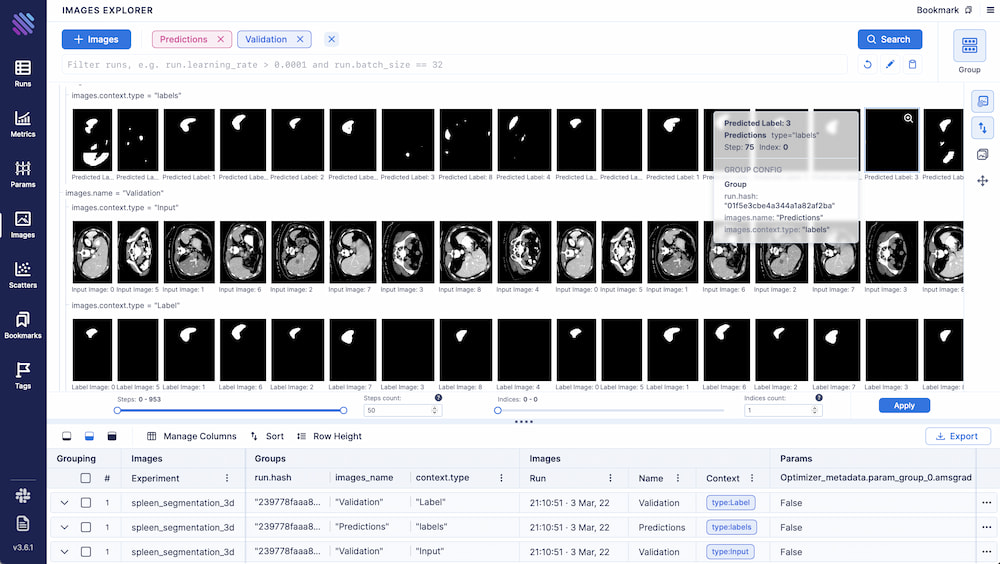This screenshot has width=1000, height=564.
Task: Open the Context column options menu
Action: pos(752,478)
